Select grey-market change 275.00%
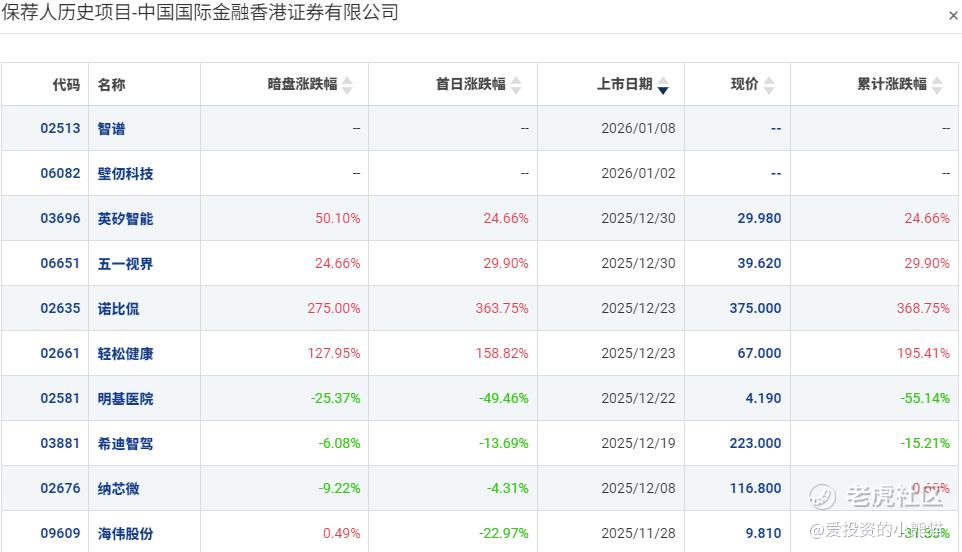 point(334,308)
